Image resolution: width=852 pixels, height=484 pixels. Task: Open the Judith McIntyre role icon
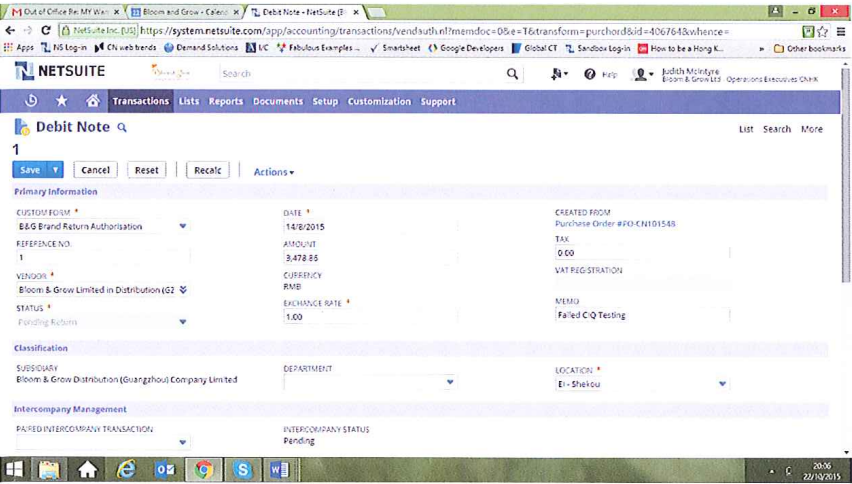(x=642, y=74)
